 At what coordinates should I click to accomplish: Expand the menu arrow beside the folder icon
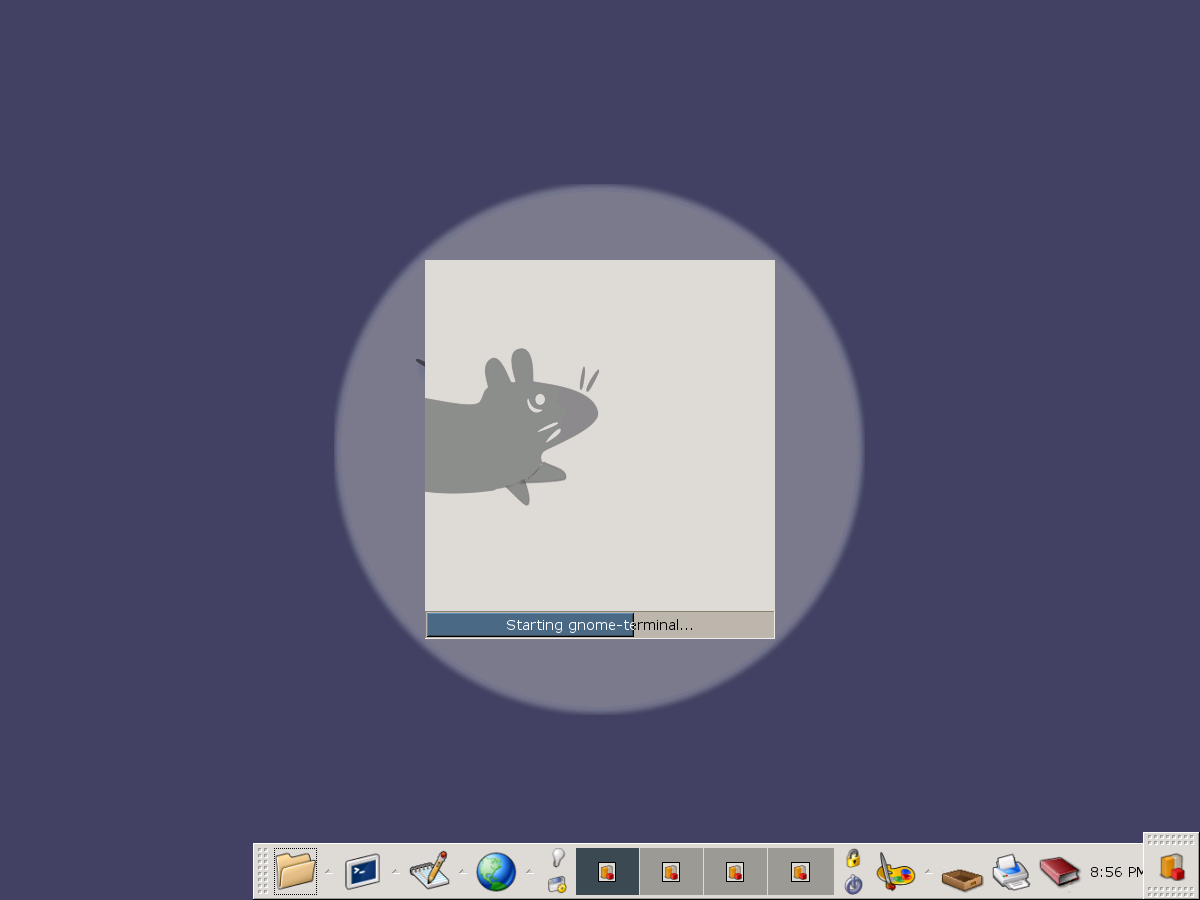point(328,872)
